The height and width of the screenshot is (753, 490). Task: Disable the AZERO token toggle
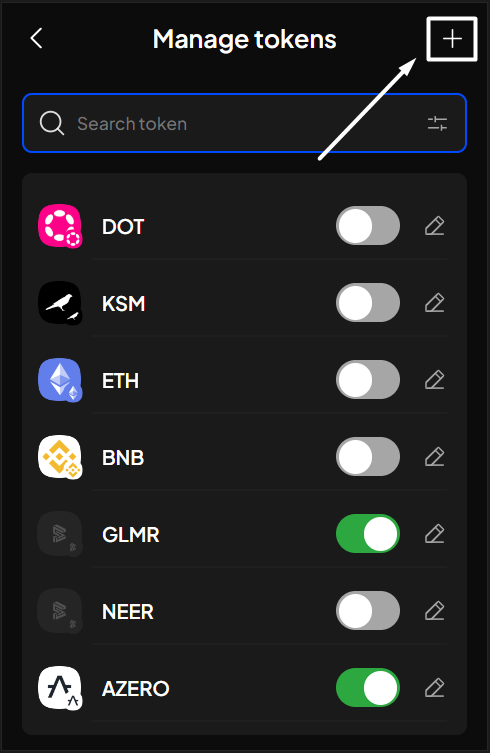(x=368, y=688)
